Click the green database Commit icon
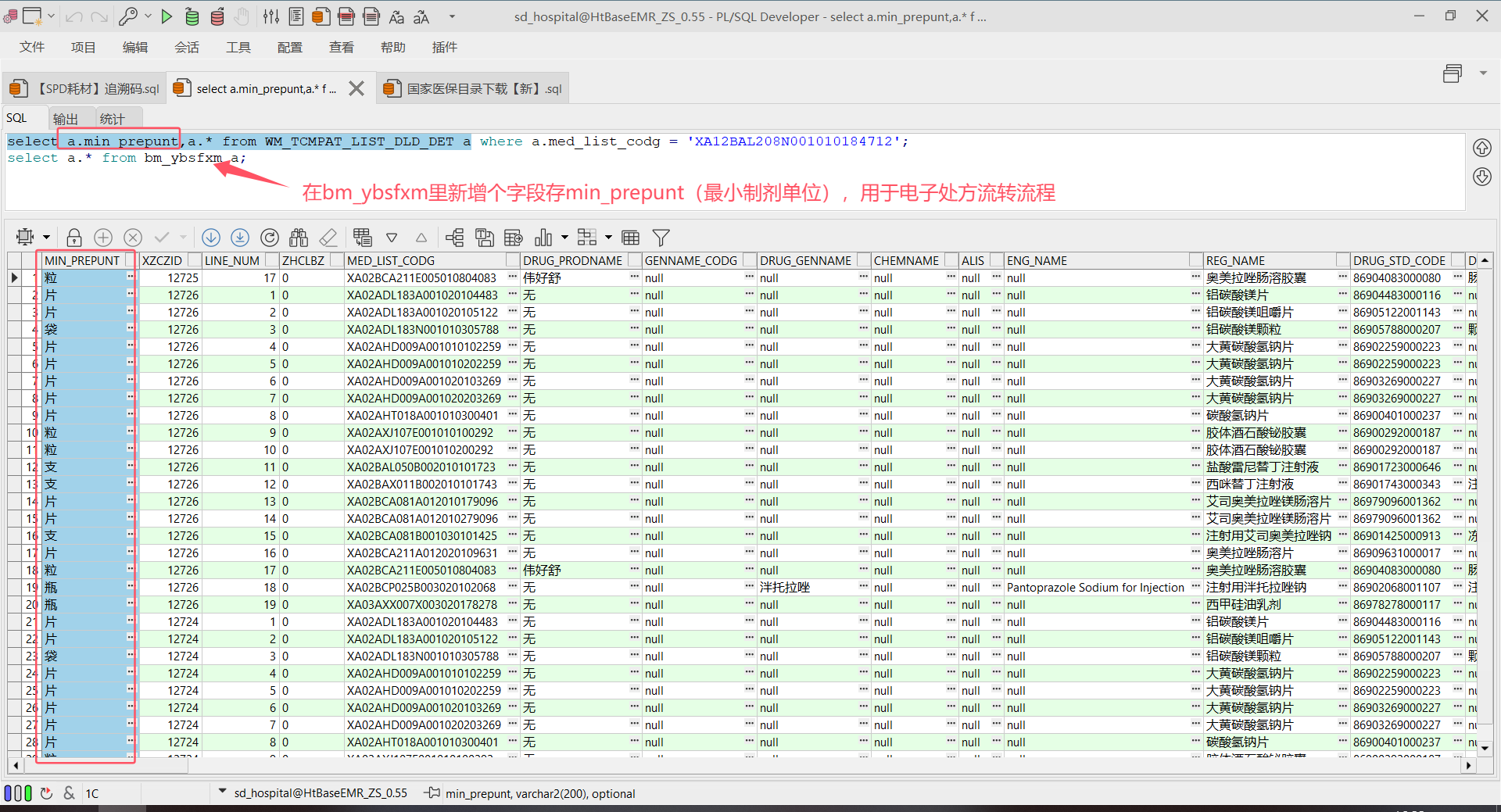This screenshot has height=812, width=1501. click(192, 16)
